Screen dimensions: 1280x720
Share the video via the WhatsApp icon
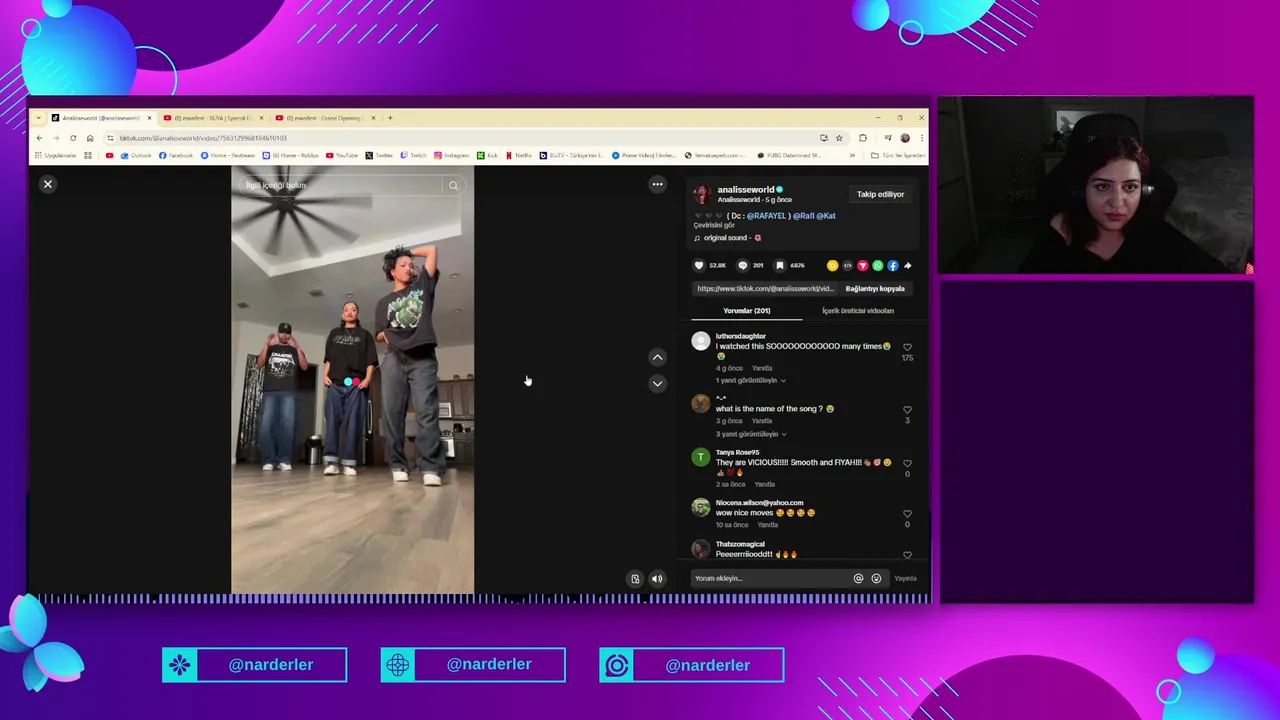877,265
